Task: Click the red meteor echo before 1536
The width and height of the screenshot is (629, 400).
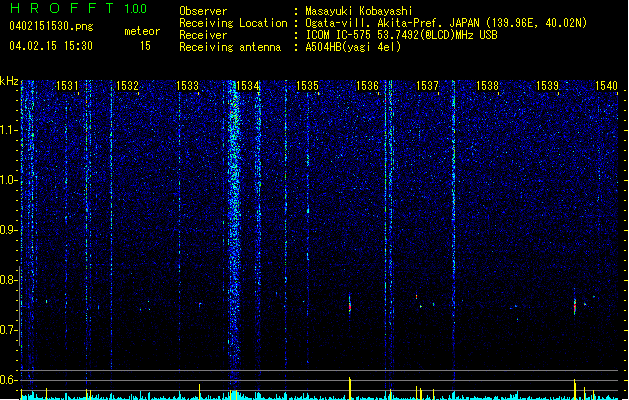Action: point(350,304)
